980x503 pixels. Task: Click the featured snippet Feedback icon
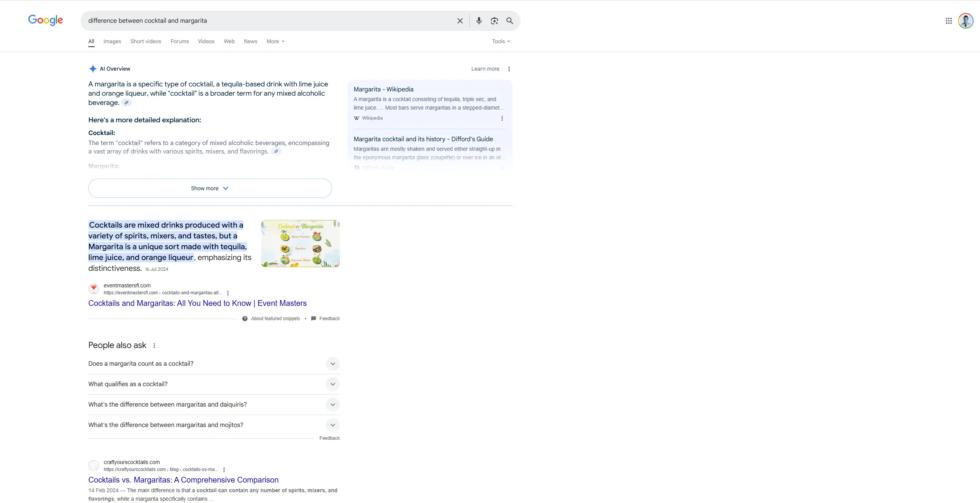[x=314, y=319]
